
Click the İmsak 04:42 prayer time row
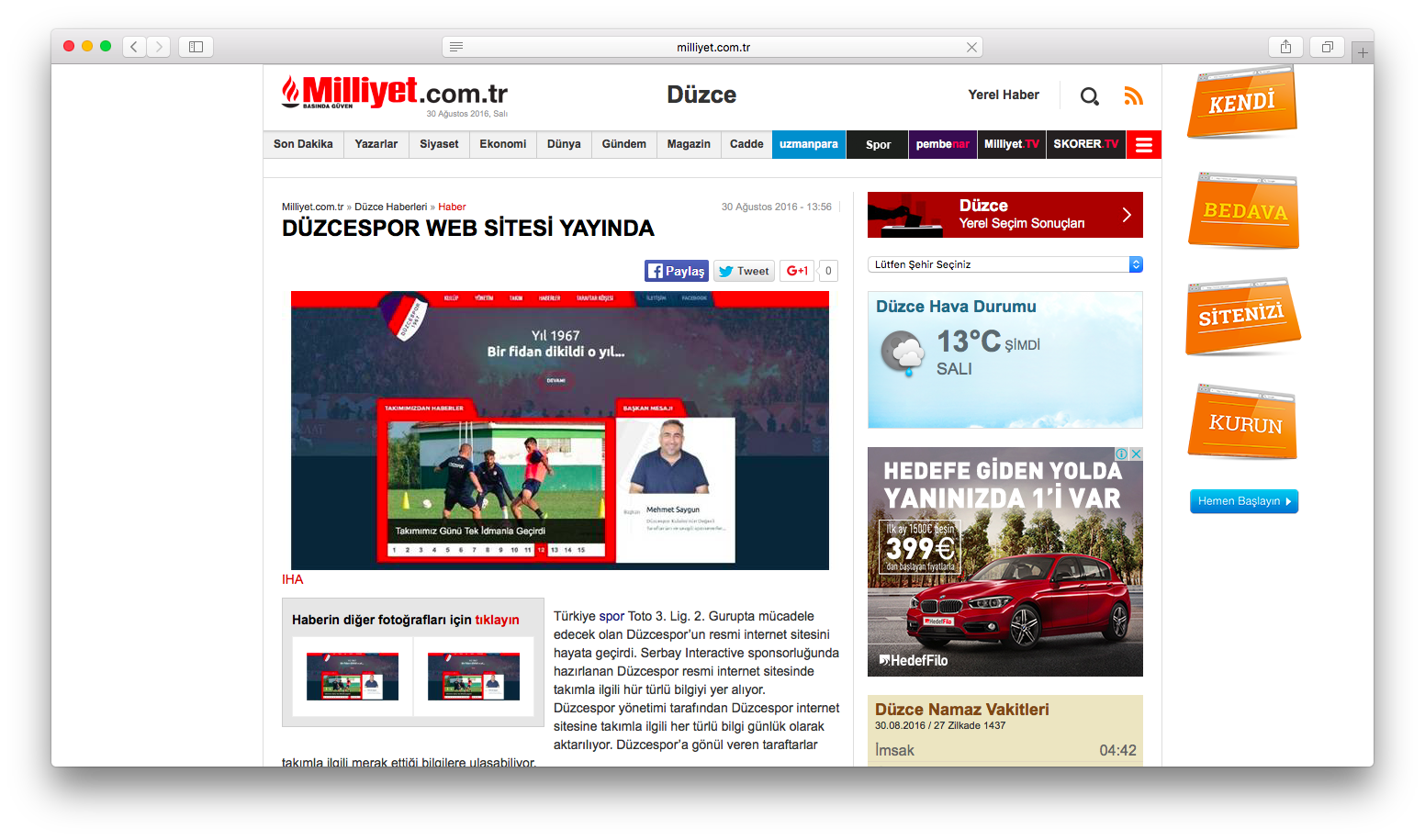point(1005,750)
